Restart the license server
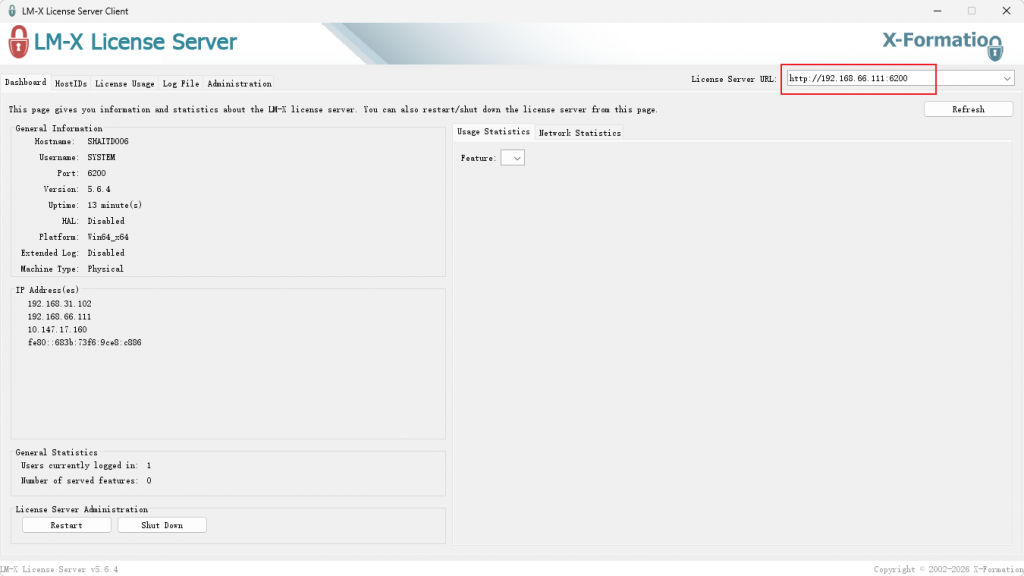This screenshot has height=576, width=1024. click(x=66, y=525)
